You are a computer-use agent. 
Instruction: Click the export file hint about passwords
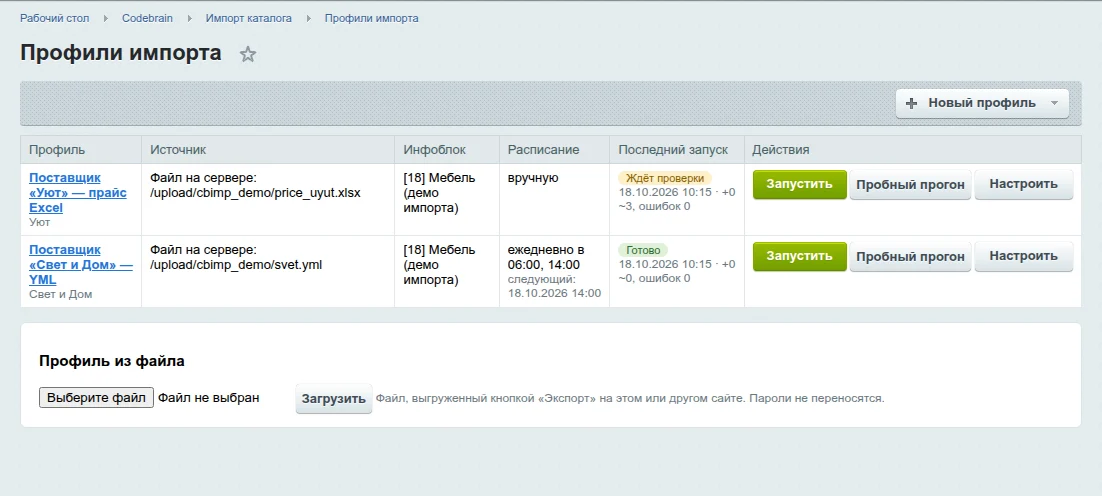click(x=630, y=398)
